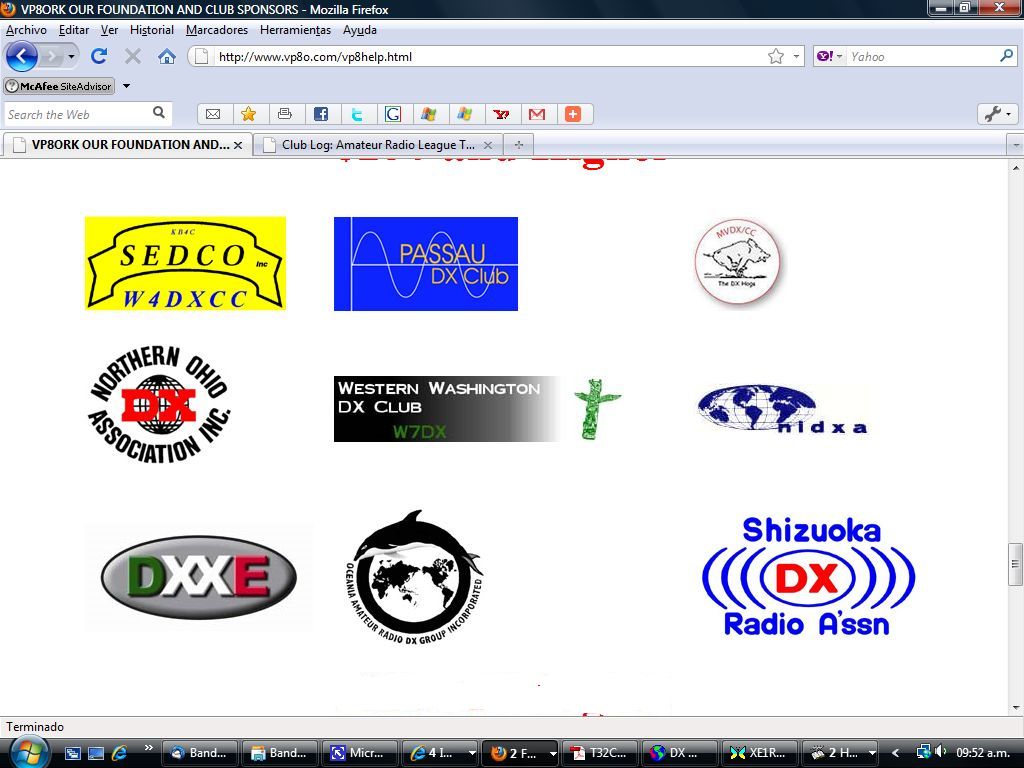Click the Yahoo search input field

click(922, 57)
